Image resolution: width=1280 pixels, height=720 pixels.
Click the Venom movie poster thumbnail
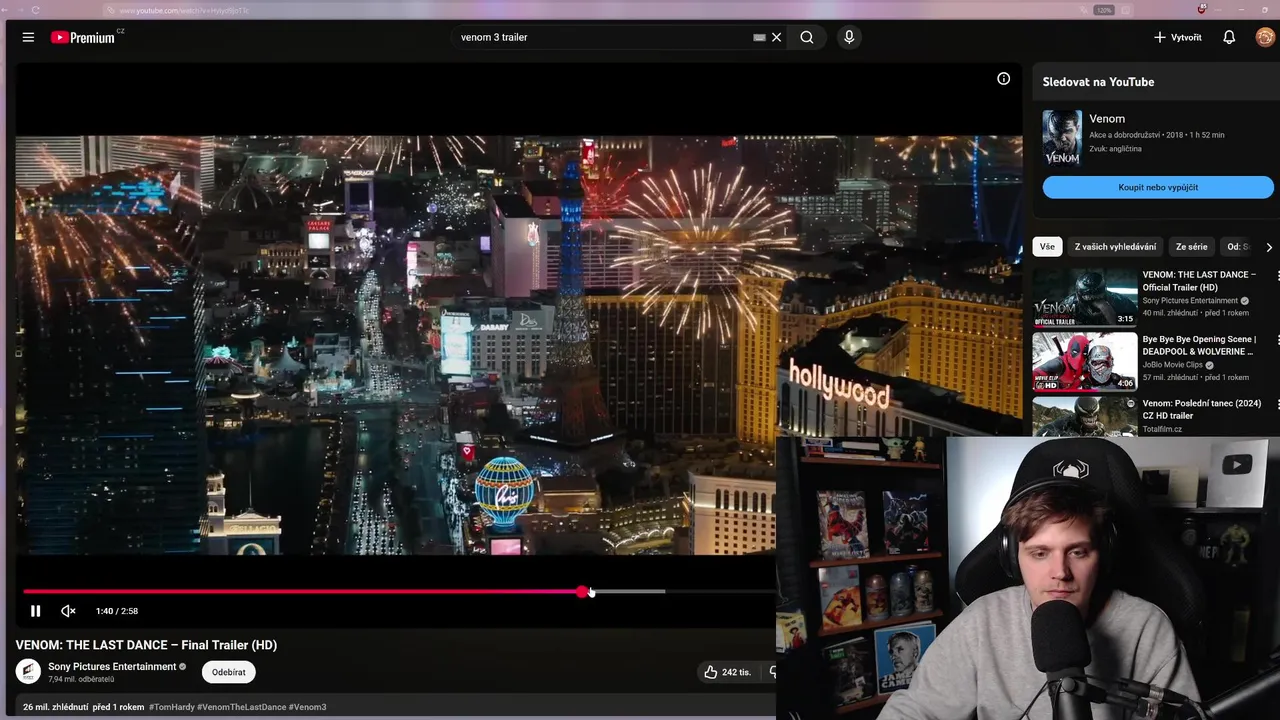[x=1062, y=137]
